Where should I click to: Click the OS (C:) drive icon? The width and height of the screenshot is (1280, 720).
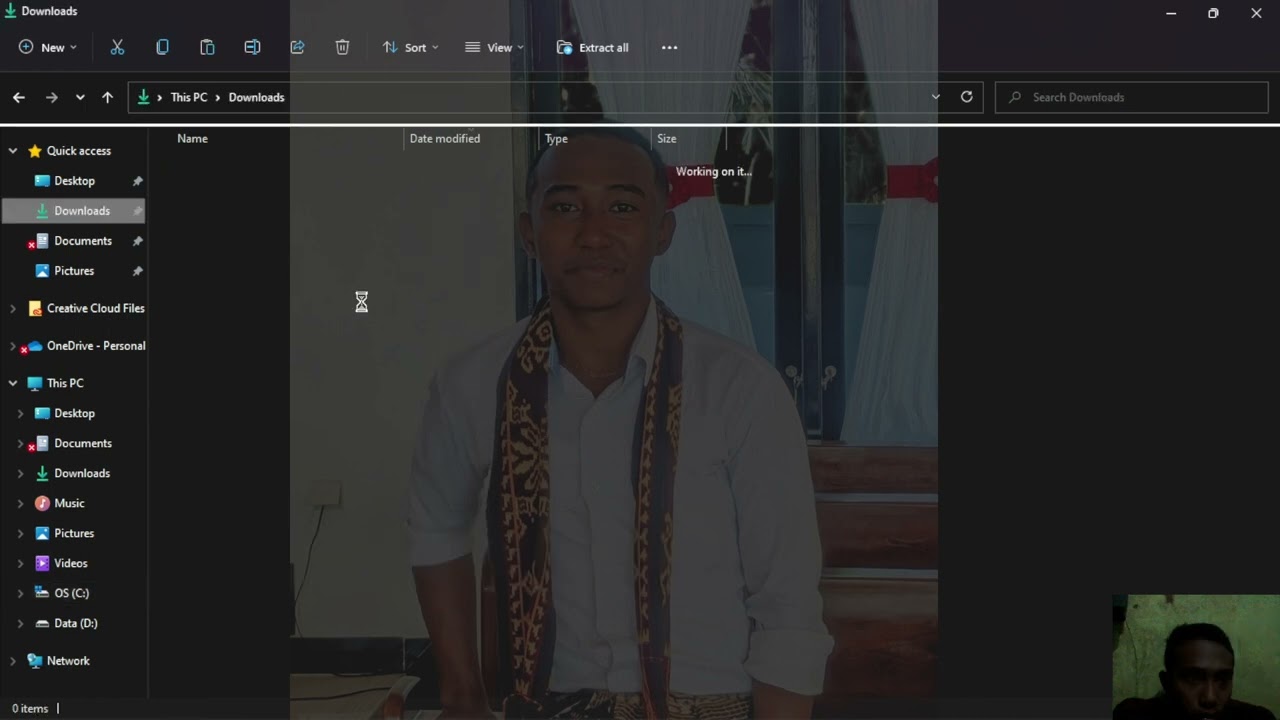click(x=42, y=593)
